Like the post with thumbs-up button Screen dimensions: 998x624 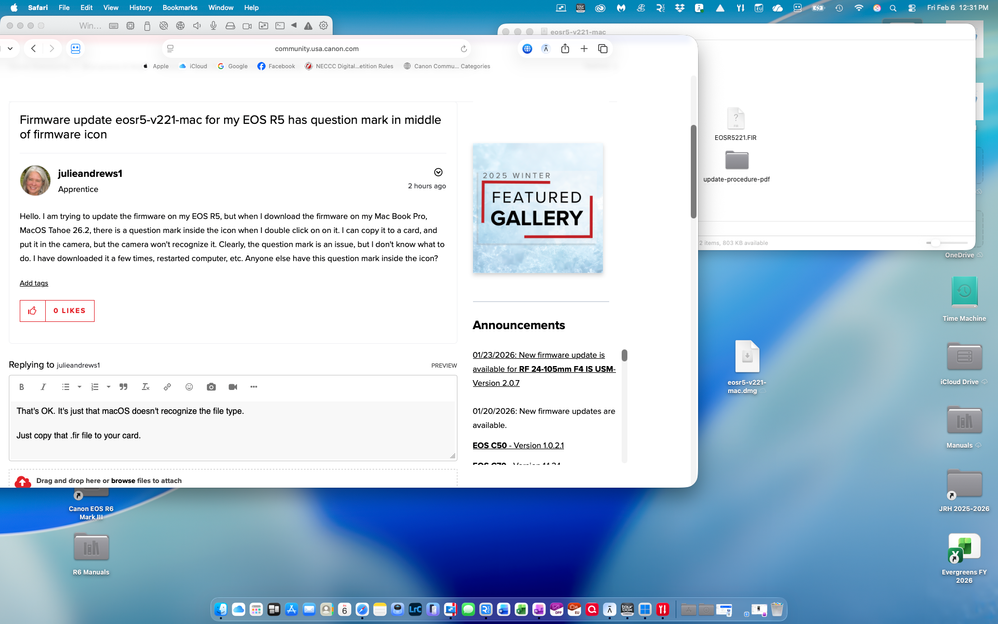pos(32,311)
